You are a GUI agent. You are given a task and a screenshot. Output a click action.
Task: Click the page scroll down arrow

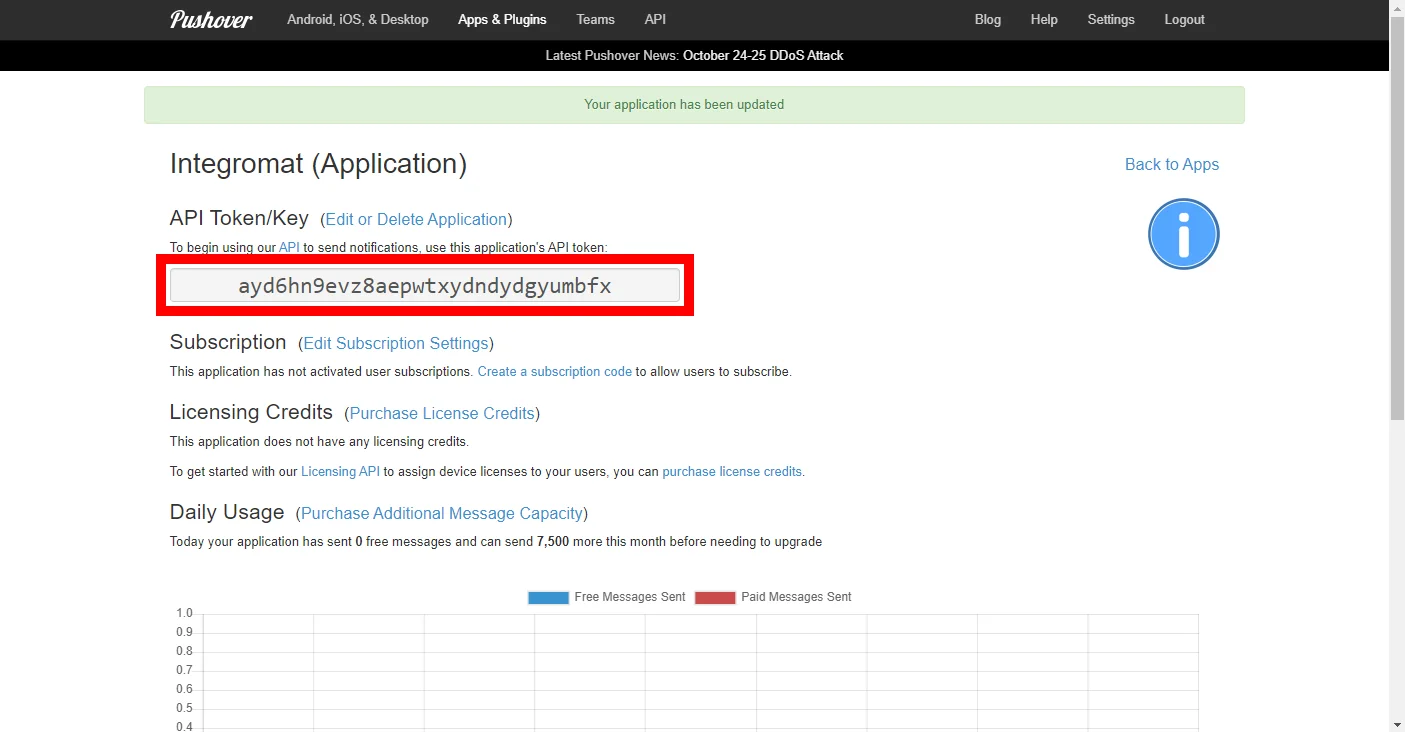[1397, 724]
